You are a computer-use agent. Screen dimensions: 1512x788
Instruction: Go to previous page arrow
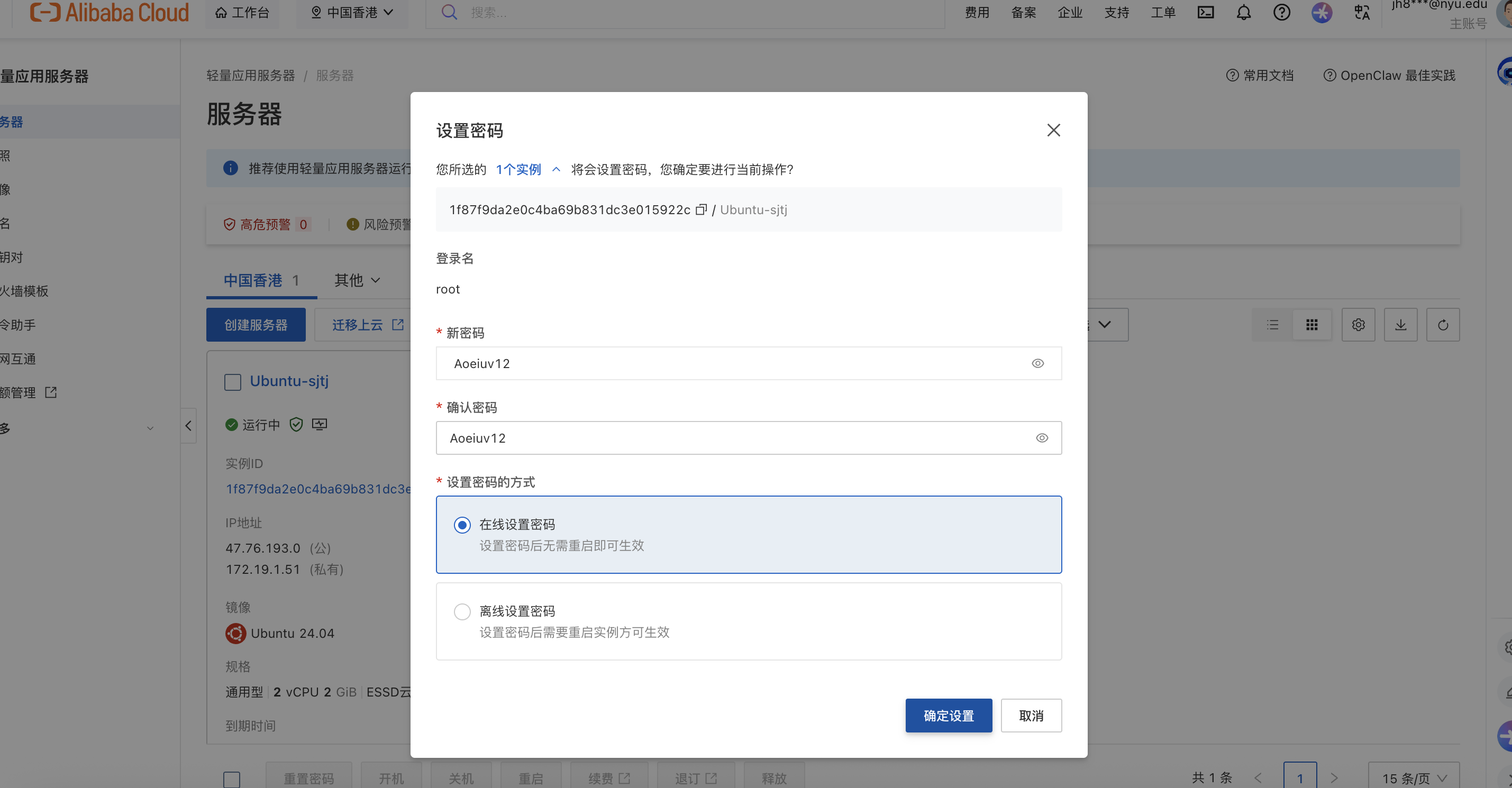pos(1258,778)
